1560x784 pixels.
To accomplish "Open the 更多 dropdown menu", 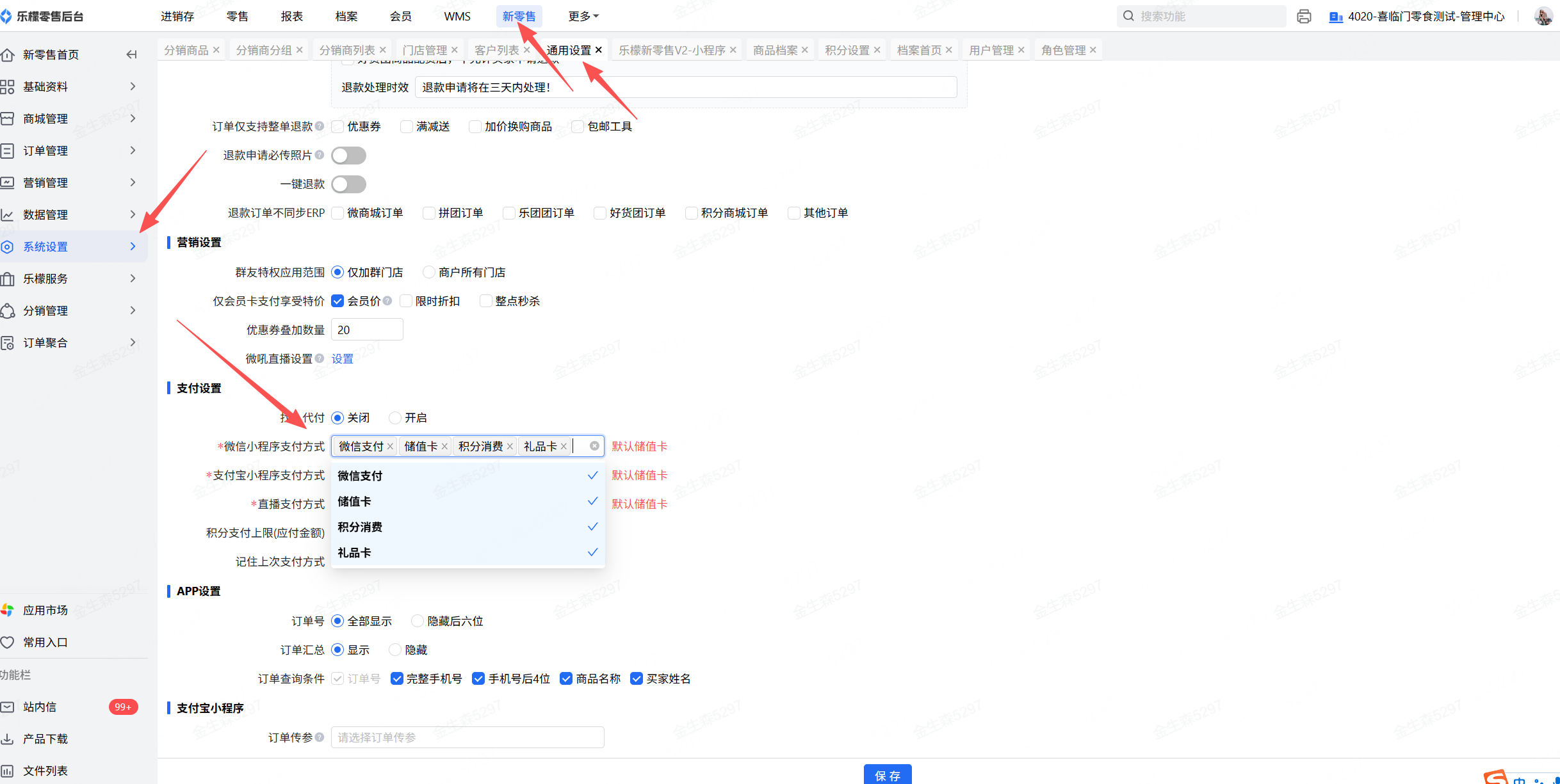I will tap(583, 17).
